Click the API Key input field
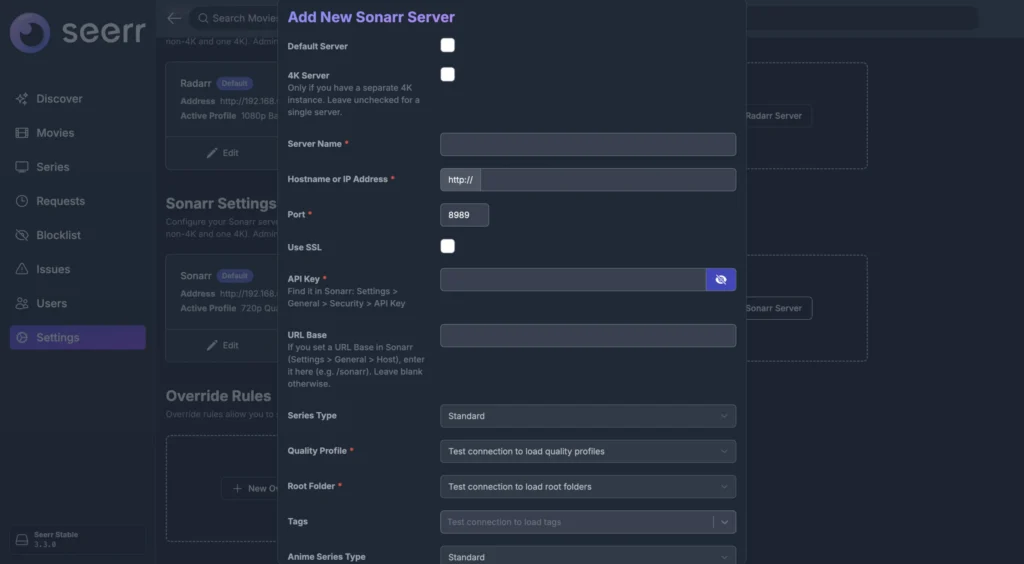The image size is (1024, 564). (573, 279)
